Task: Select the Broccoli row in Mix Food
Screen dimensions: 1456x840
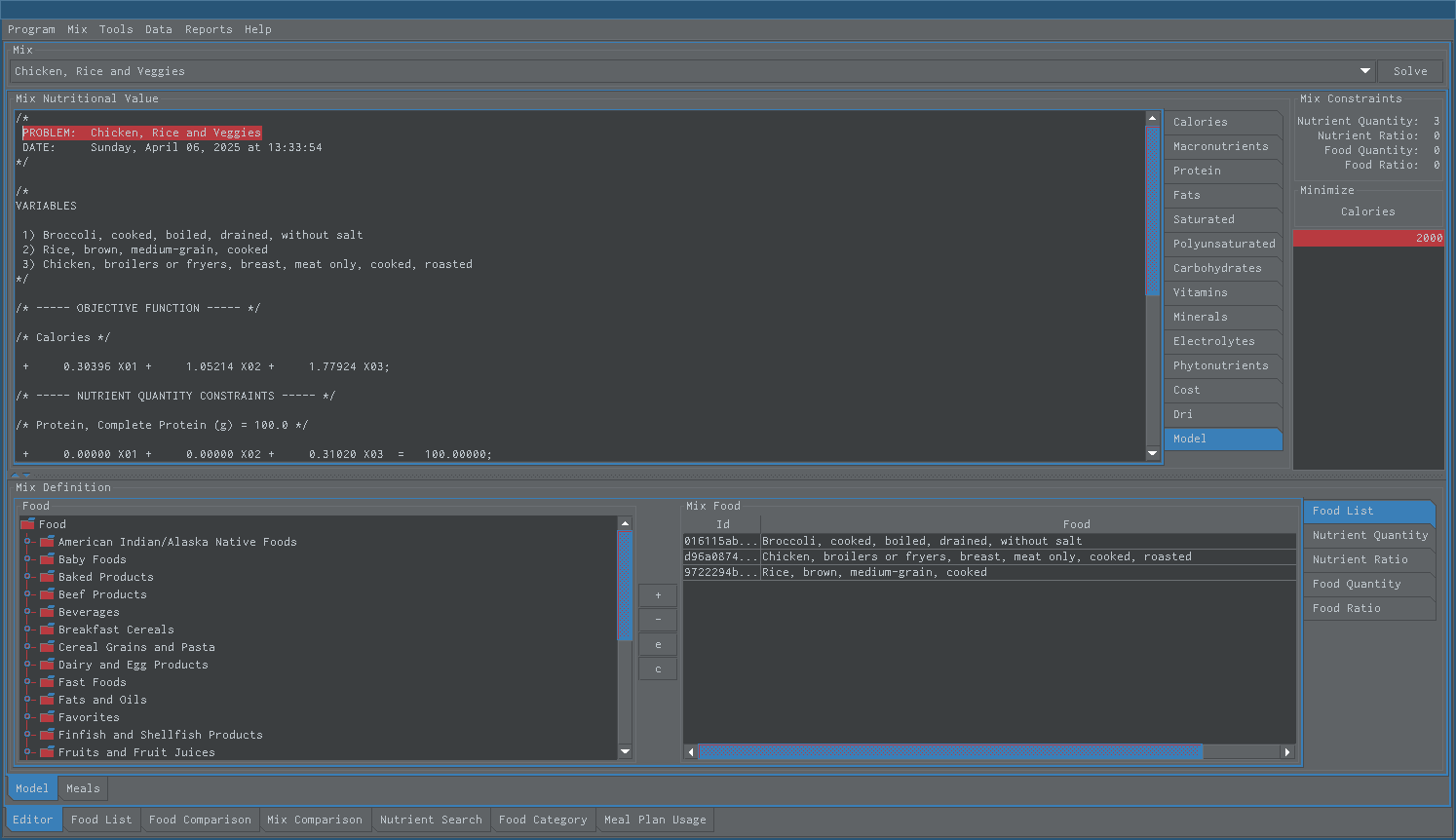Action: [x=989, y=541]
